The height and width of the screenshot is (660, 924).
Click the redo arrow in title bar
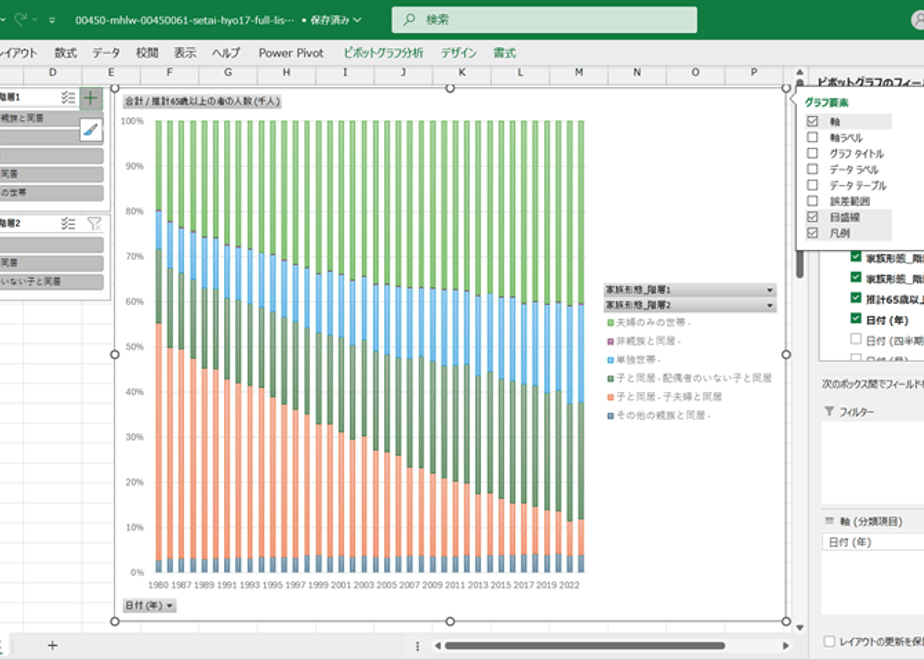tap(21, 19)
